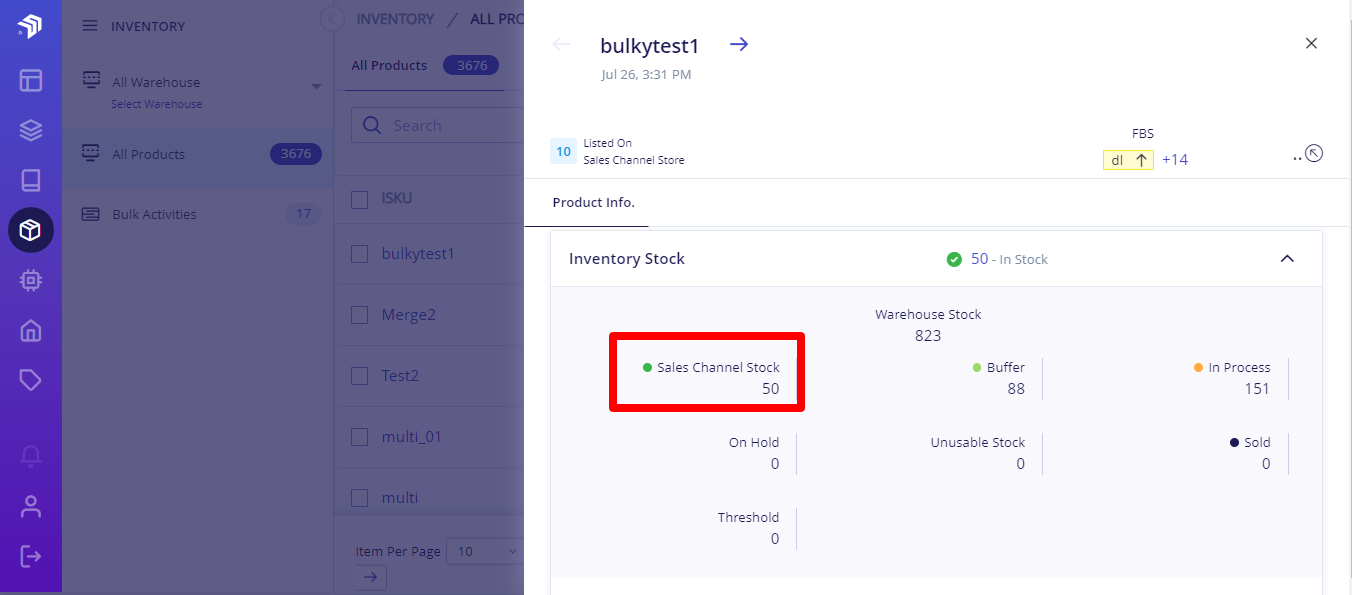Viewport: 1352px width, 595px height.
Task: Tick the bulkytest1 row checkbox
Action: click(x=360, y=254)
